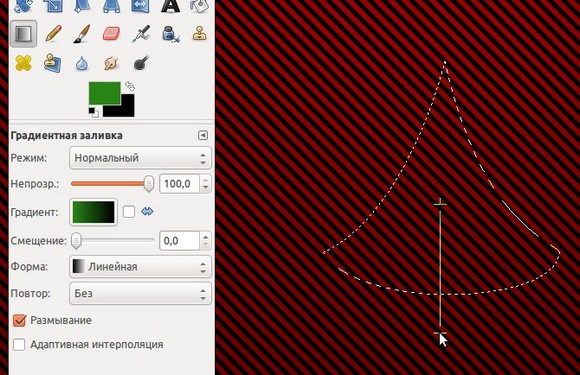Select the Paintbrush tool
580x375 pixels.
click(x=82, y=34)
